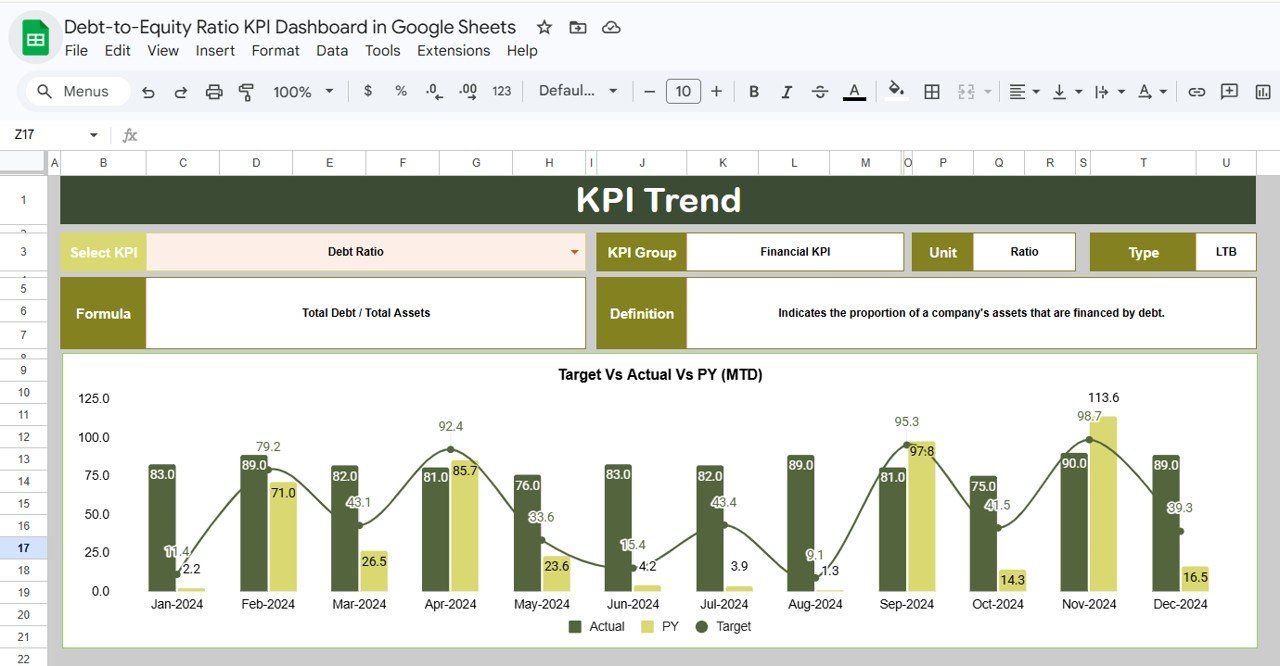
Task: Toggle italic formatting
Action: [787, 91]
